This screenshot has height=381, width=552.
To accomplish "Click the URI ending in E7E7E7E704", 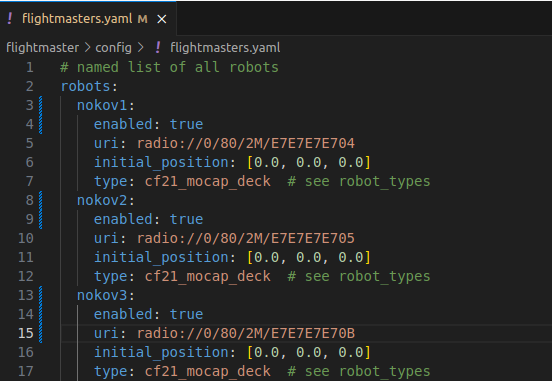I will (x=246, y=143).
